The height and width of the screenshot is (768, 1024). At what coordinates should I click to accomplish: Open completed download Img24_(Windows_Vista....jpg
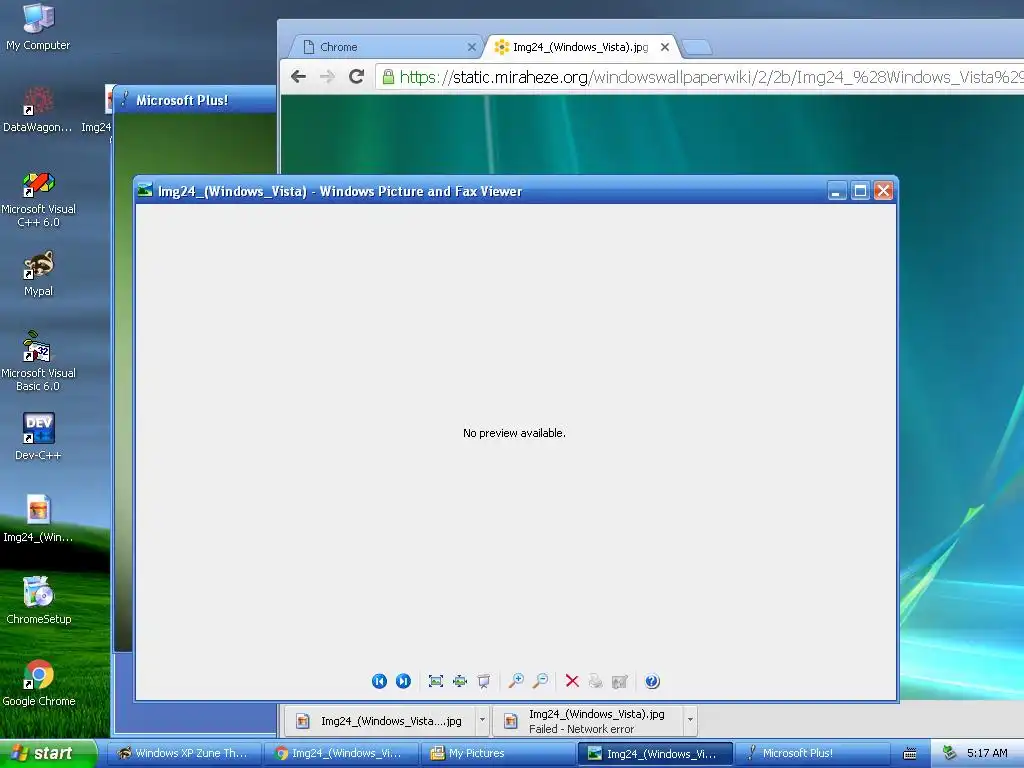(x=381, y=721)
